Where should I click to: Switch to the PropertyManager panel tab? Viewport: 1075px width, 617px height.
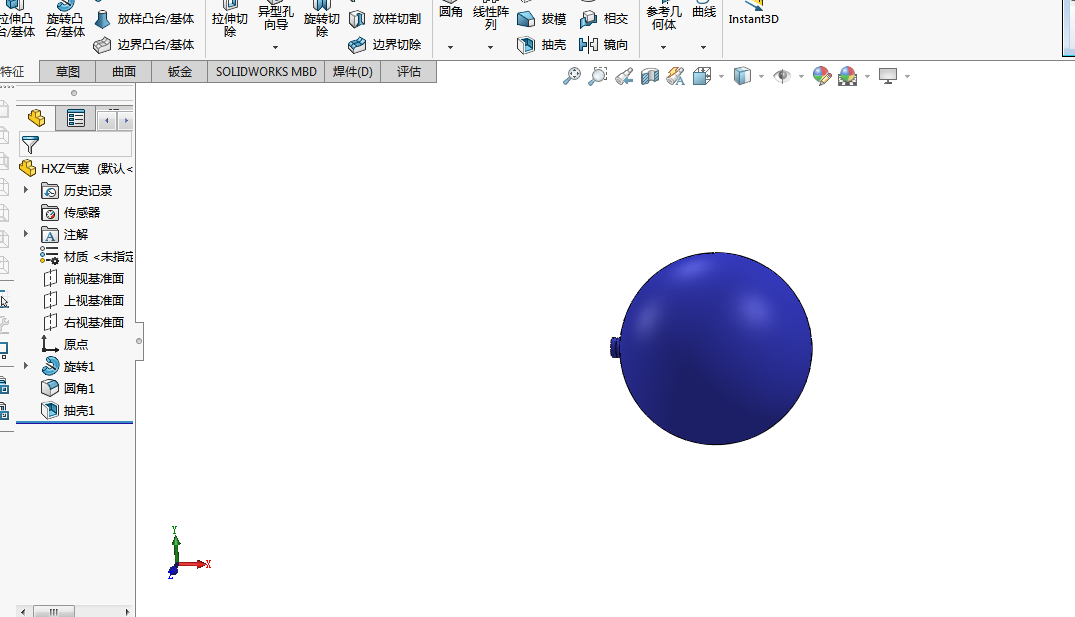tap(76, 118)
